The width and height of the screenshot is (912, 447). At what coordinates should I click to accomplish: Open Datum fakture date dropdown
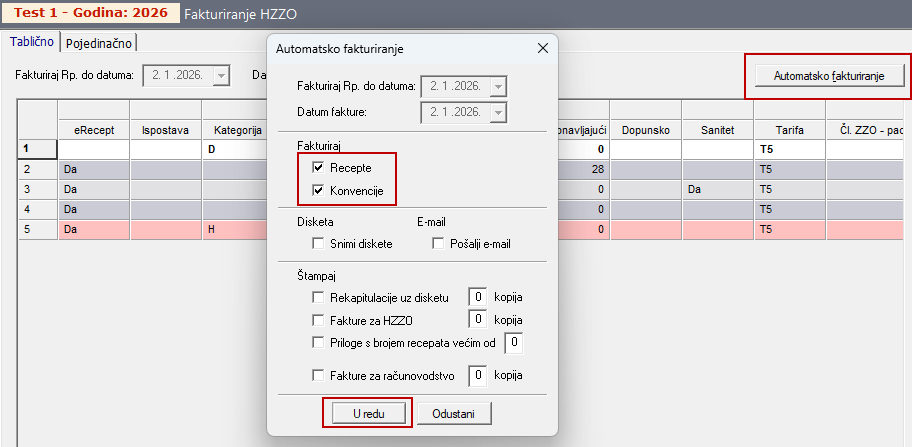(499, 111)
